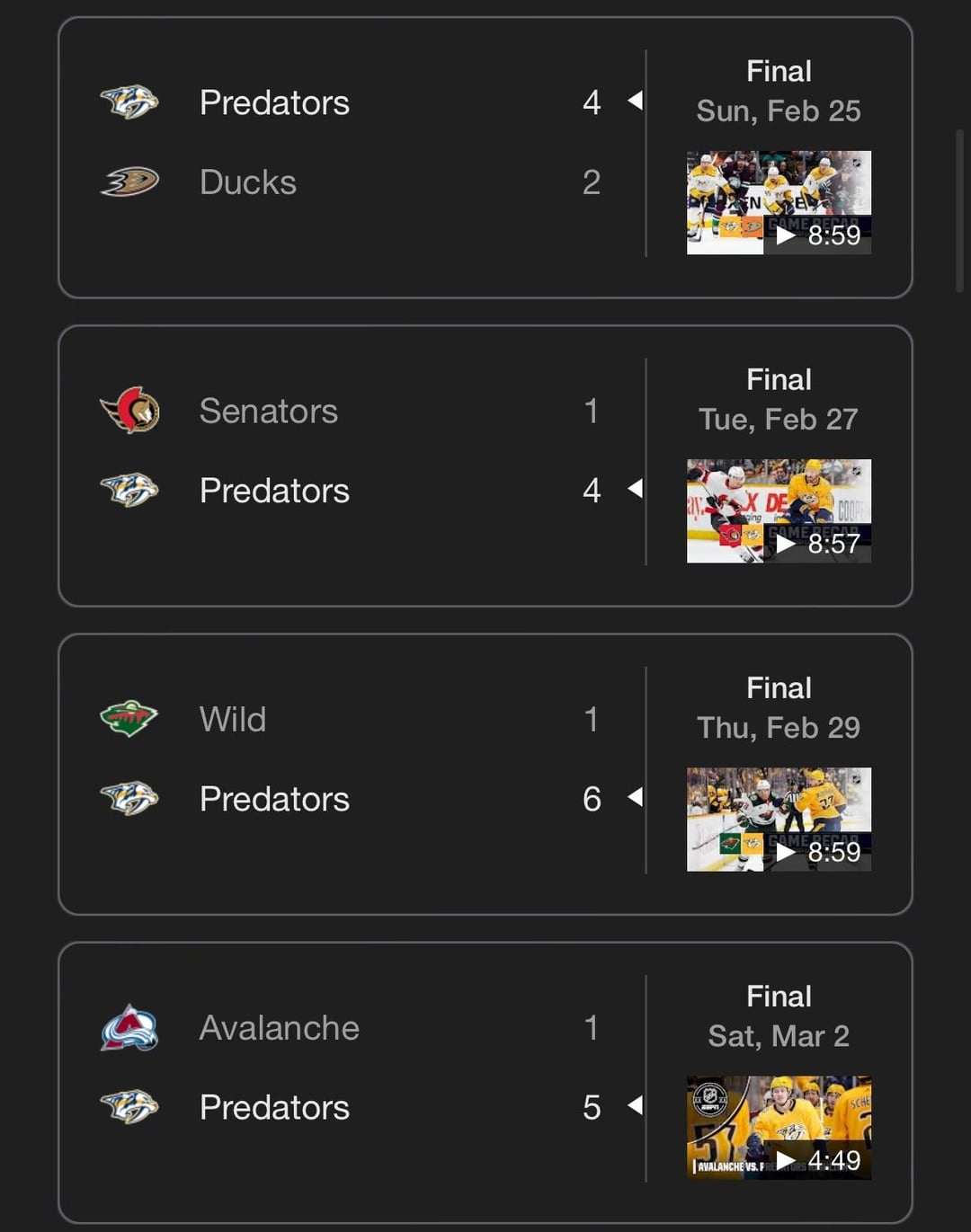Click the vertical scrollbar on the right edge
Image resolution: width=971 pixels, height=1232 pixels.
click(x=959, y=211)
